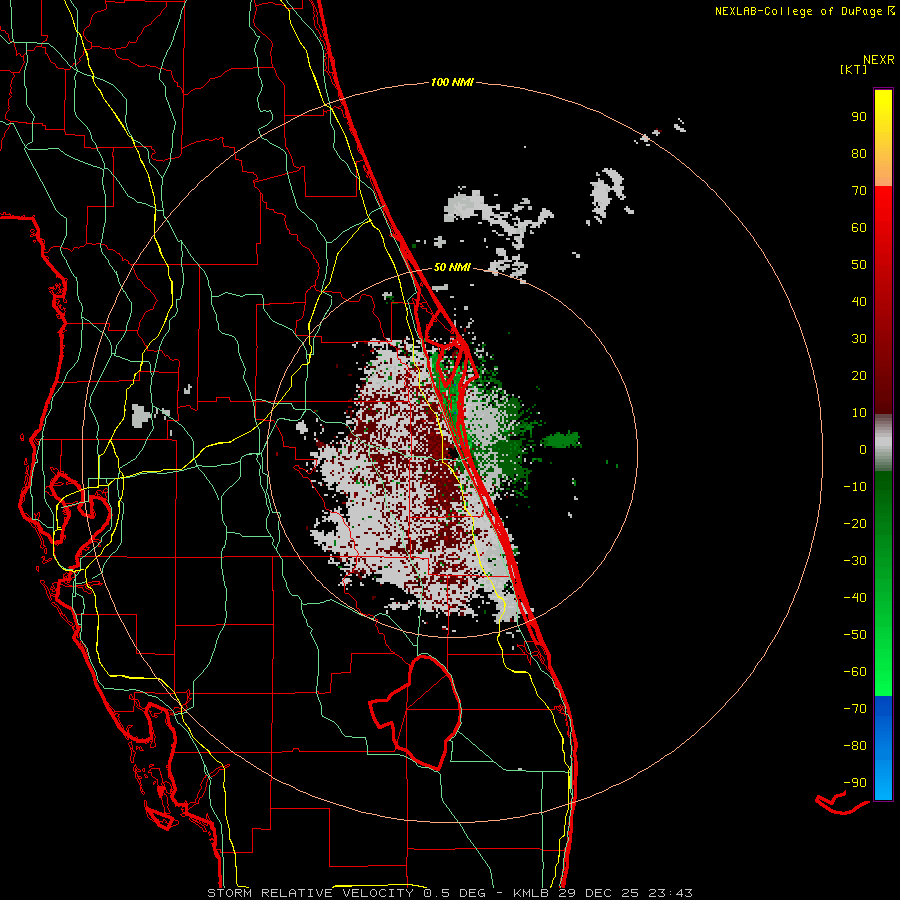
Task: Click the NEXLAB-College of DuPage credit text
Action: pos(804,11)
